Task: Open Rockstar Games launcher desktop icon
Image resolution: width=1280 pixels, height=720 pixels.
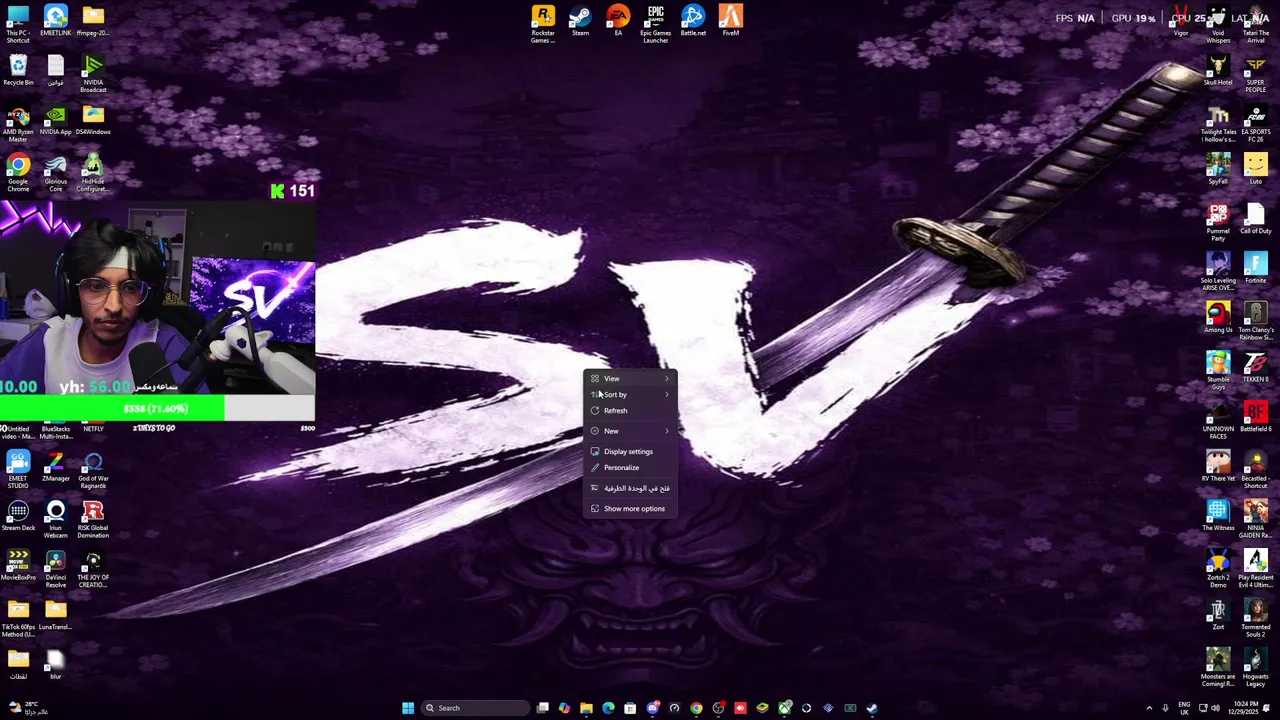Action: click(543, 24)
